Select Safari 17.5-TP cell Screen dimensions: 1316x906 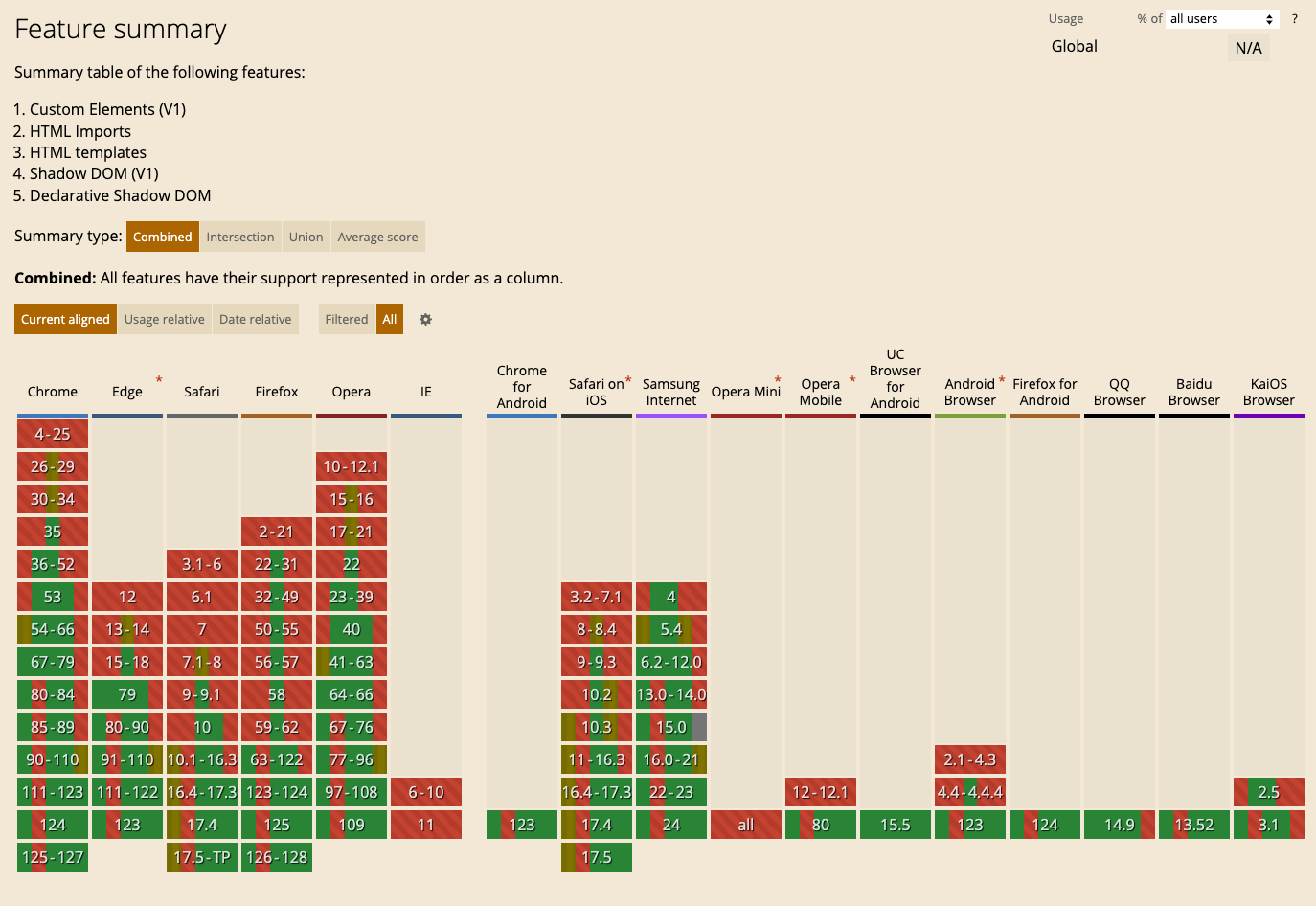pyautogui.click(x=202, y=857)
